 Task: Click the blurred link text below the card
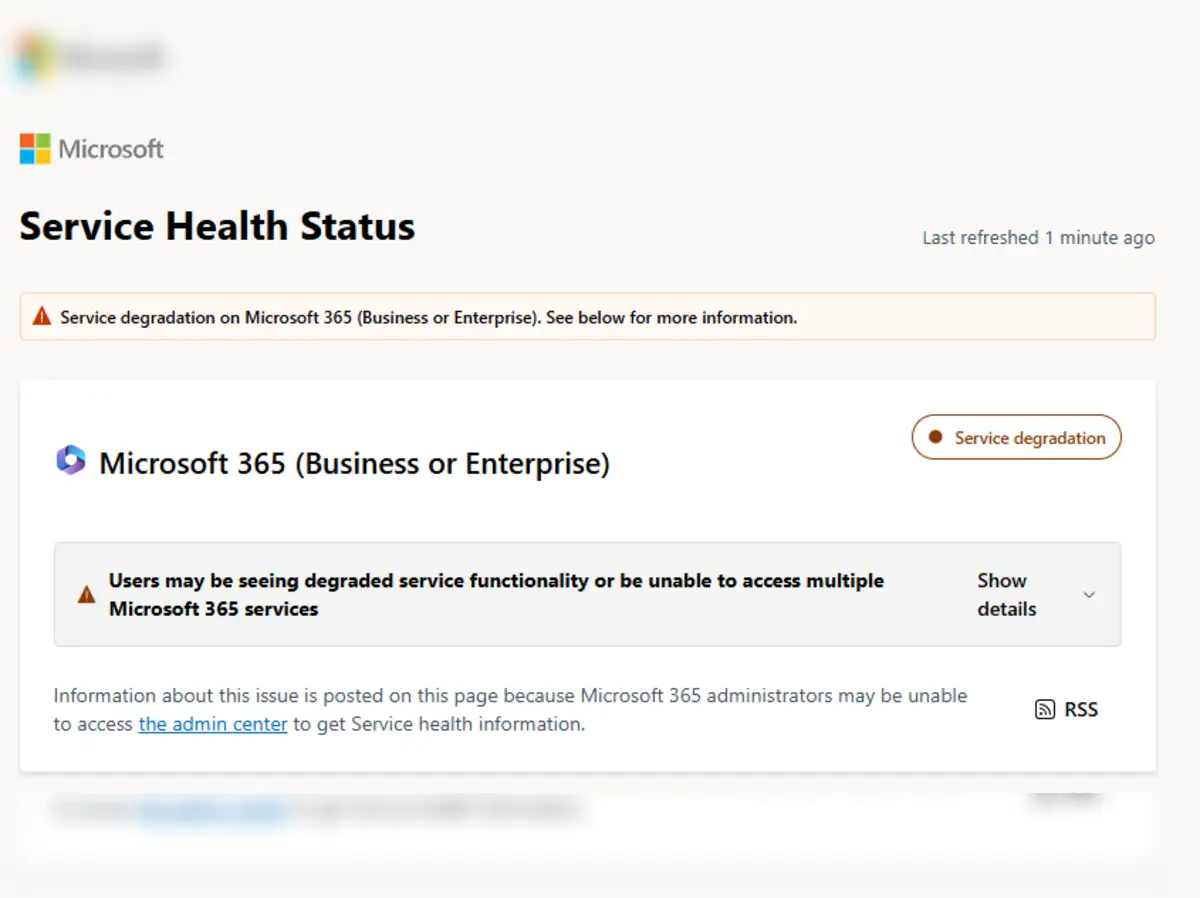213,809
